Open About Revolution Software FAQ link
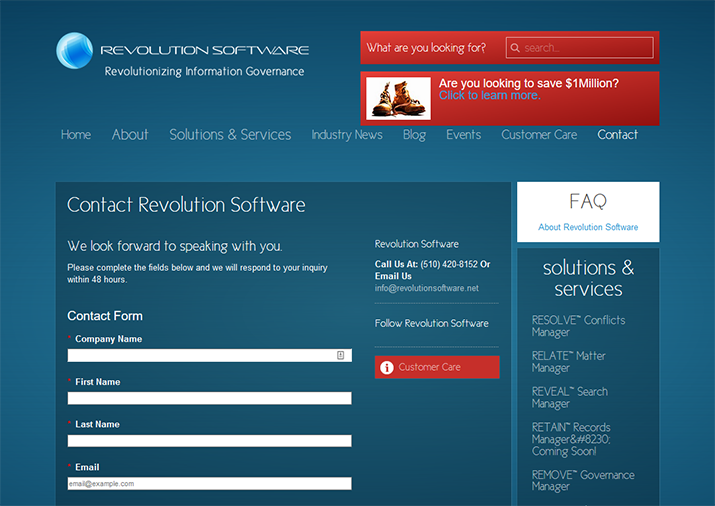Screen dimensions: 715x506 588,227
